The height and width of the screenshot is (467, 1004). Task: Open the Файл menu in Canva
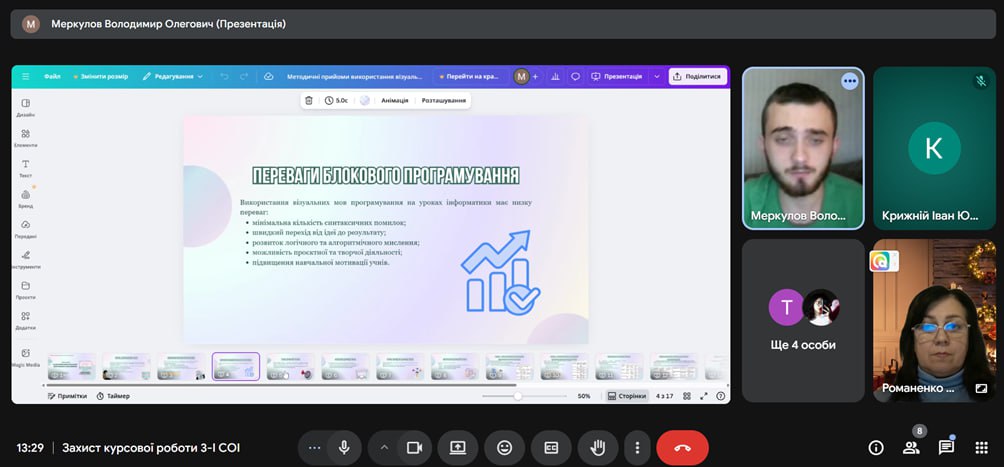(52, 76)
